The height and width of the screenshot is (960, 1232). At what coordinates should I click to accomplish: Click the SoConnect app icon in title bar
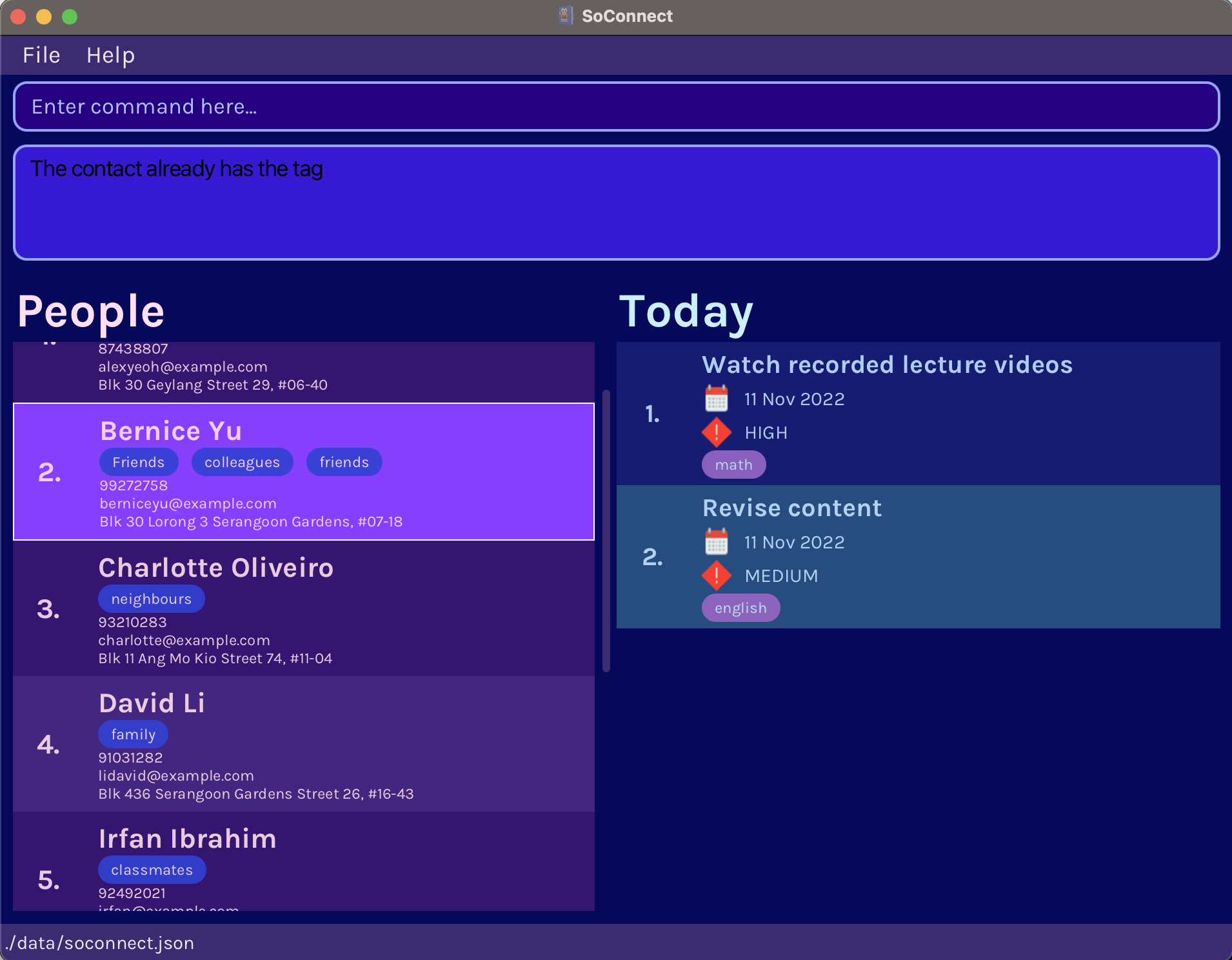[x=566, y=15]
